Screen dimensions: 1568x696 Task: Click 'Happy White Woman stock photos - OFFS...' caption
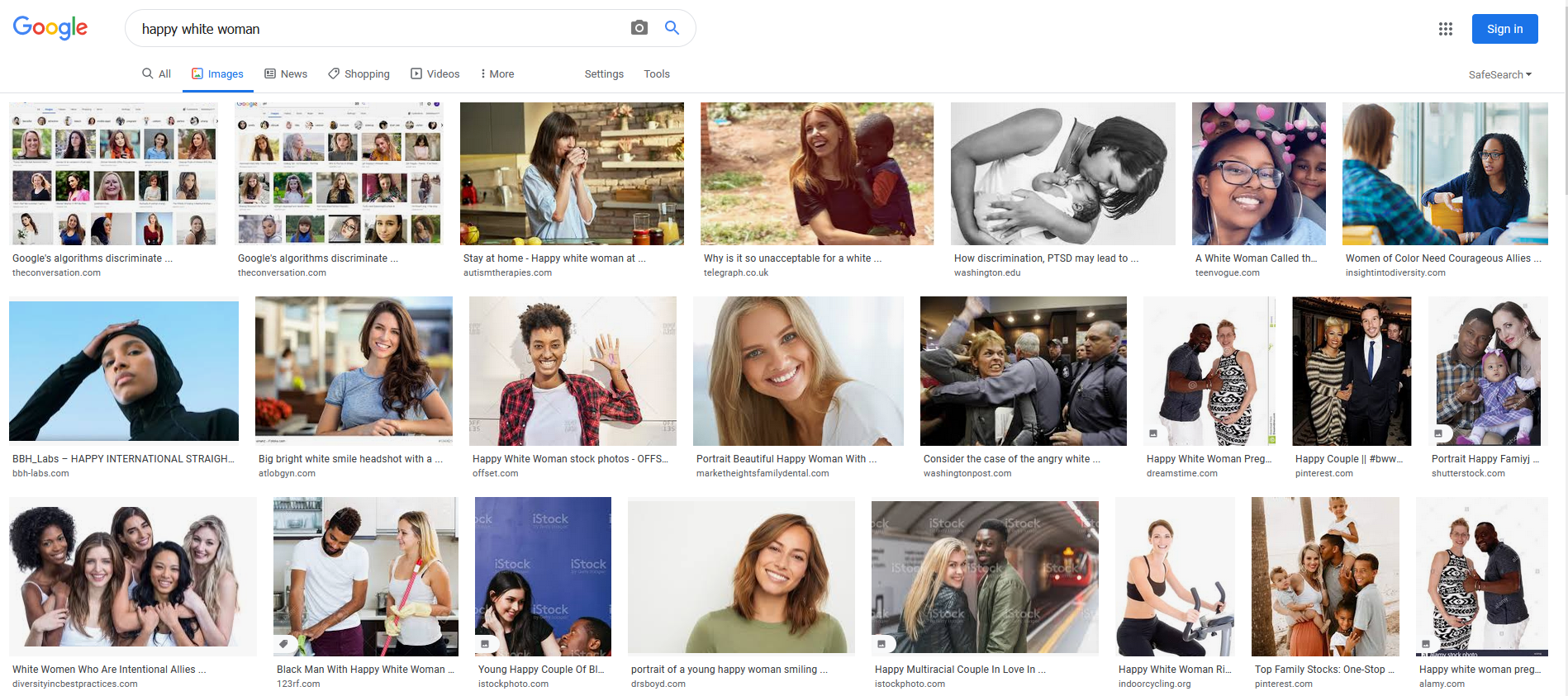click(570, 459)
